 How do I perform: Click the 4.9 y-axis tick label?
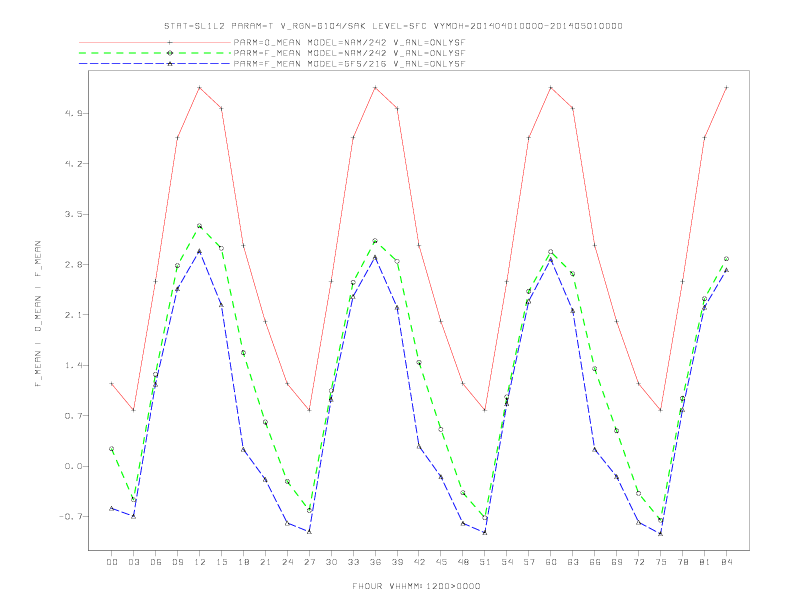(73, 113)
